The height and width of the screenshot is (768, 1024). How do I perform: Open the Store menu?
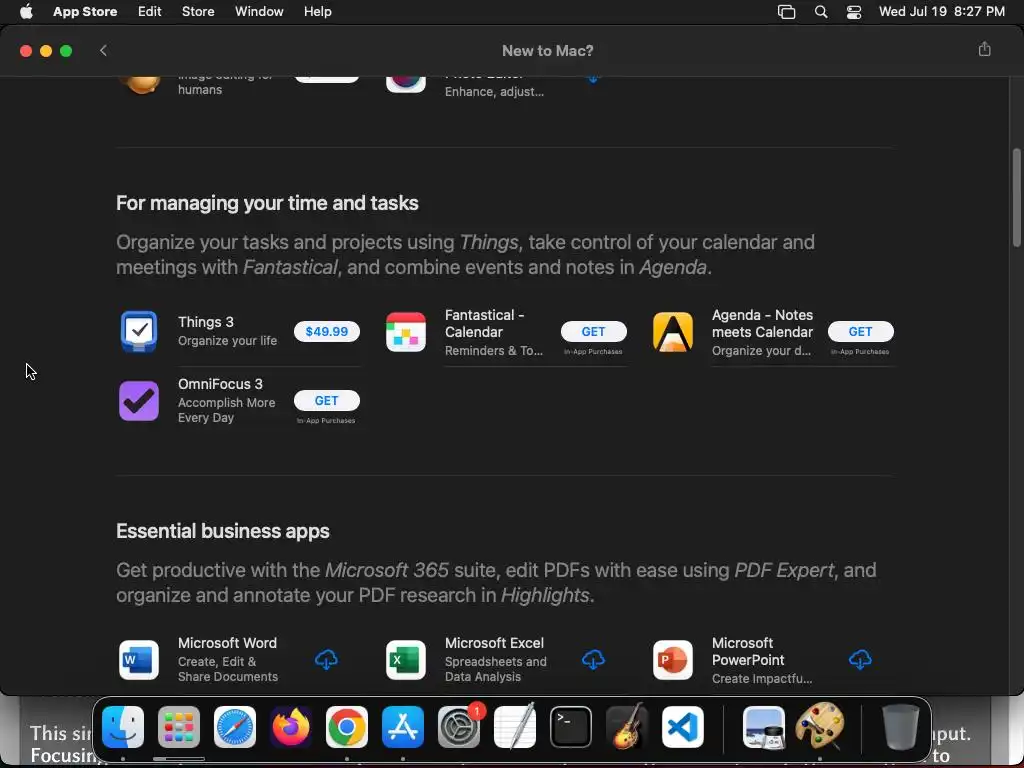point(198,12)
